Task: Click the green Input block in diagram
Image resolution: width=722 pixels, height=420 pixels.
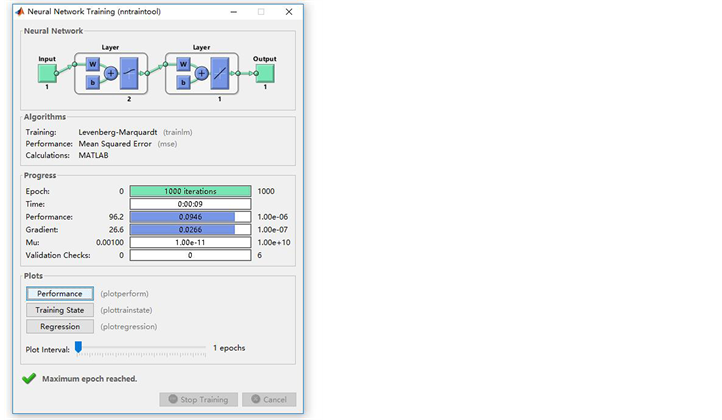Action: click(x=47, y=73)
